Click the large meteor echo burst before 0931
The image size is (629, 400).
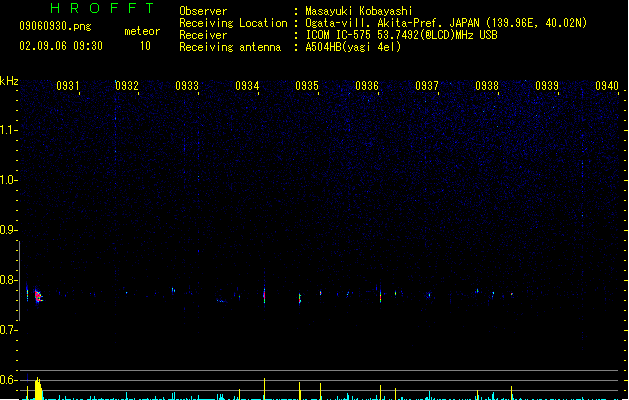tap(38, 296)
